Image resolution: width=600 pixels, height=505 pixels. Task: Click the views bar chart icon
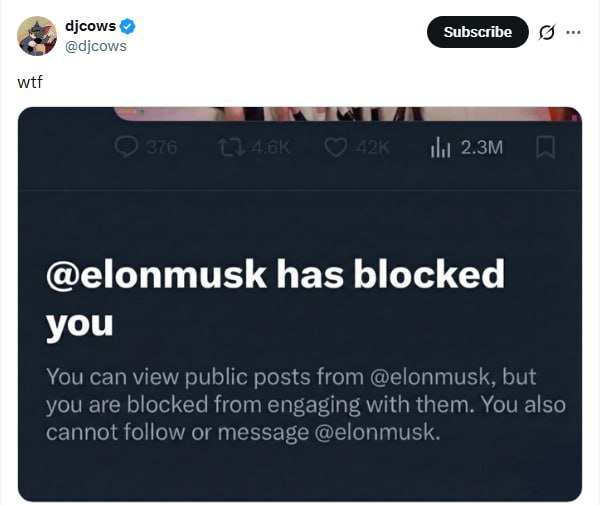tap(441, 147)
